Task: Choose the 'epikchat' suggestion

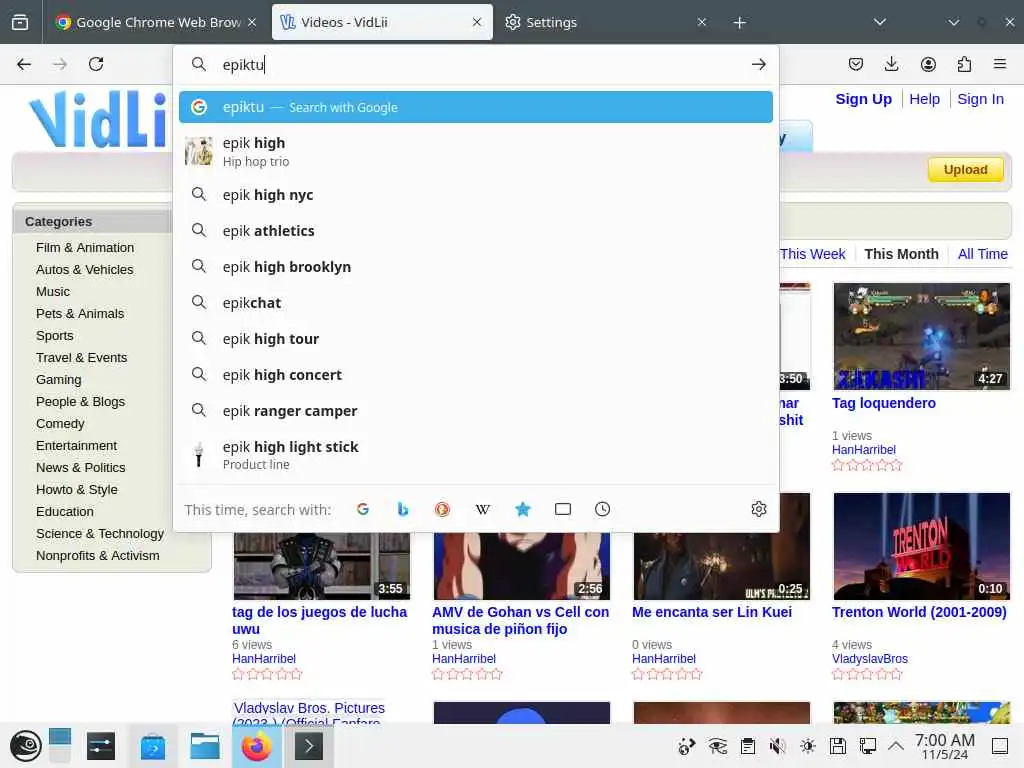Action: pyautogui.click(x=475, y=302)
